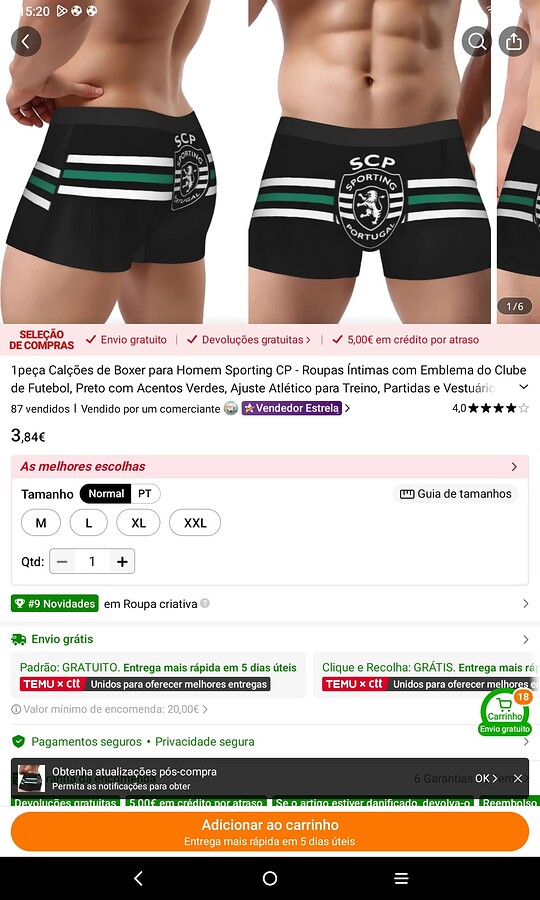Tap the Android home circle button
Screen dimensions: 540x900
(x=270, y=878)
